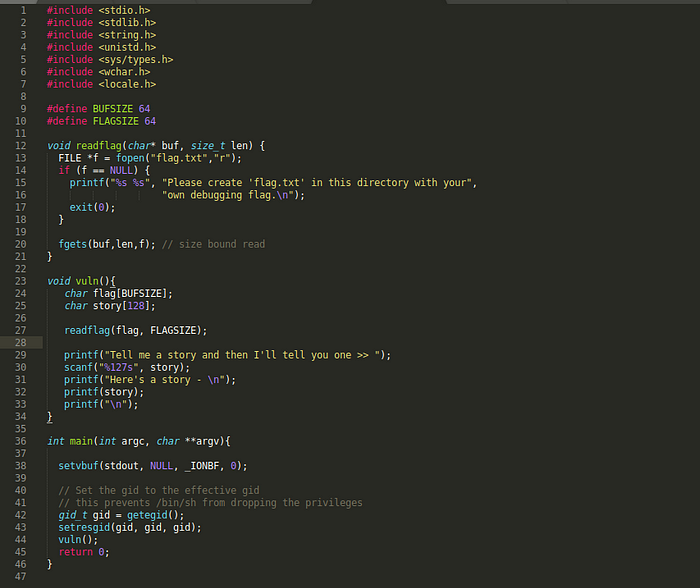Click the gid_t type on line 42
This screenshot has width=700, height=588.
click(x=72, y=515)
